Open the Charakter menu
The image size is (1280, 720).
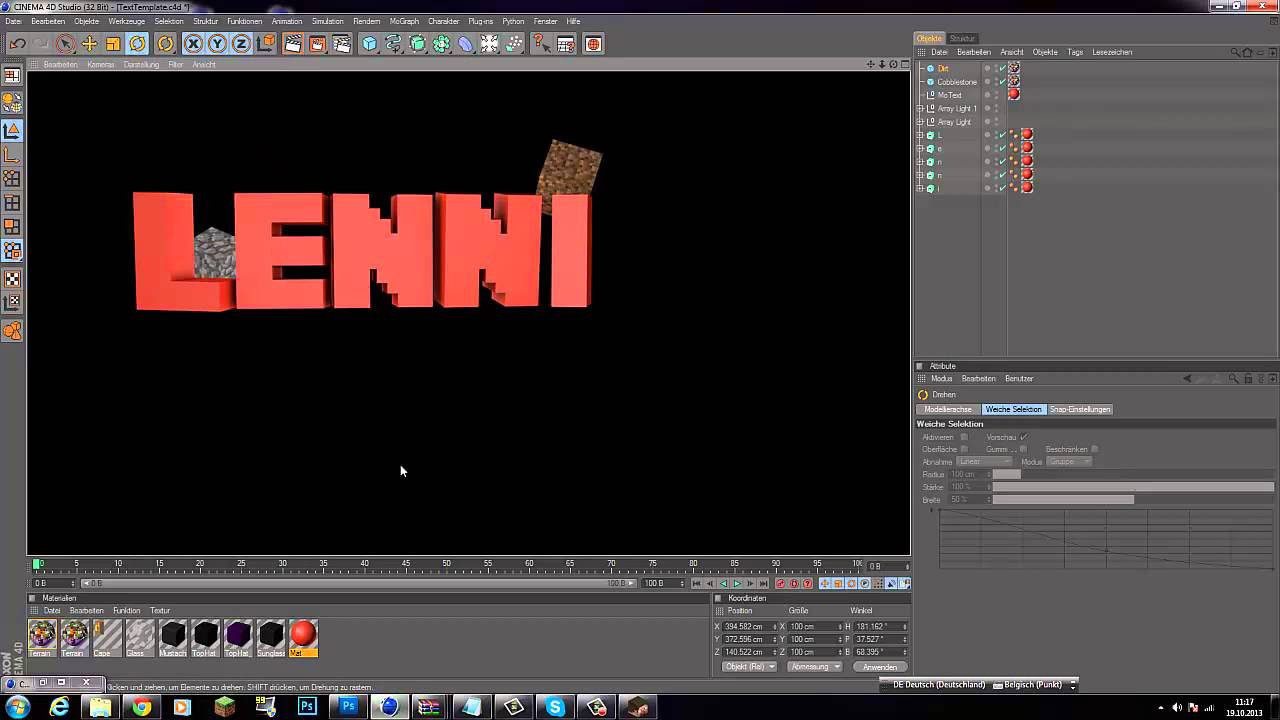pyautogui.click(x=444, y=21)
